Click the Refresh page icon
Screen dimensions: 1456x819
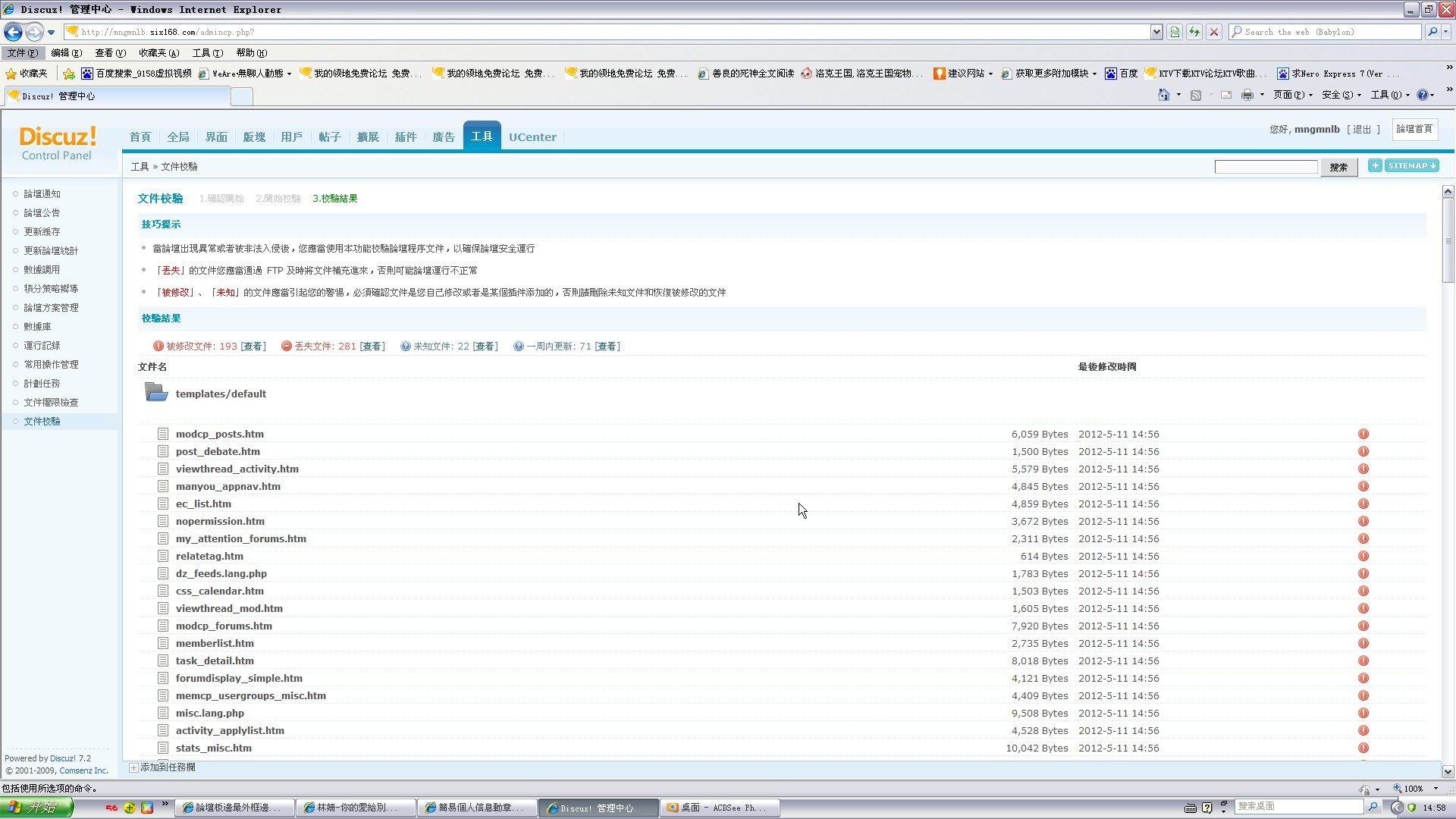click(1194, 32)
